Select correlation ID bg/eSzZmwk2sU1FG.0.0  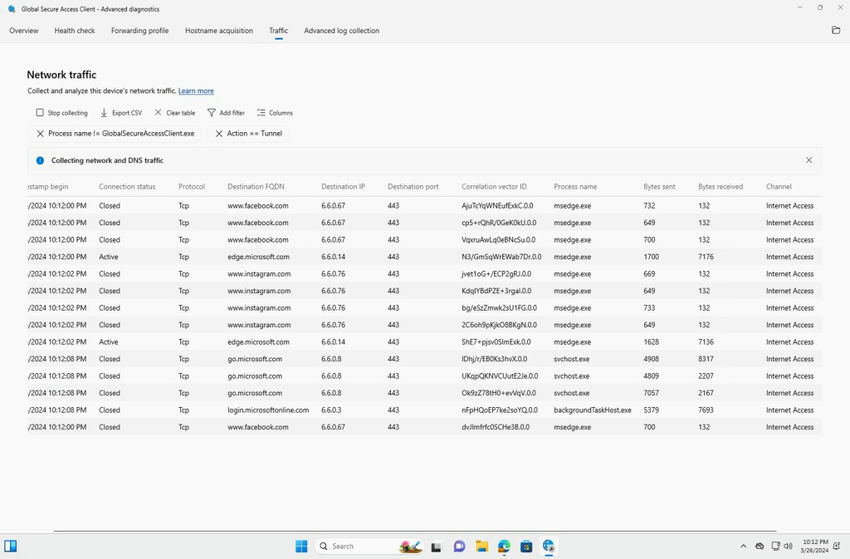[499, 307]
